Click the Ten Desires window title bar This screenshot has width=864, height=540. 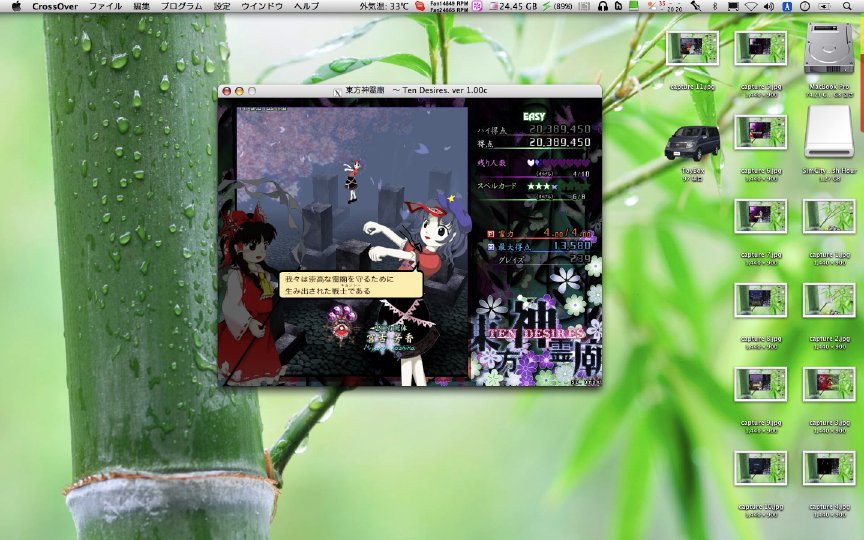(410, 91)
